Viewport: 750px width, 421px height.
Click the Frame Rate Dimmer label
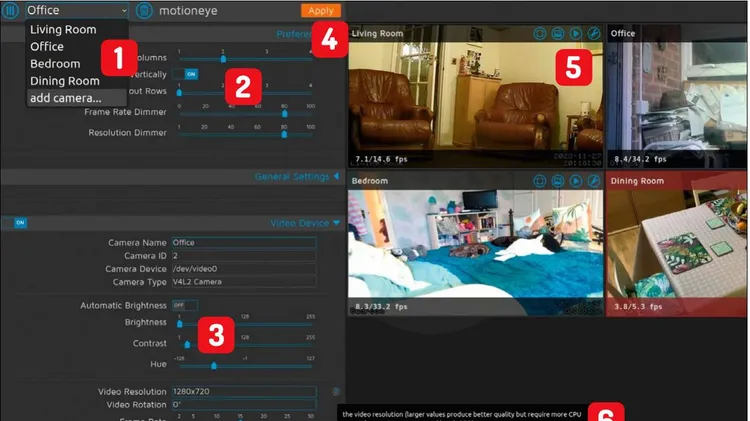[125, 112]
